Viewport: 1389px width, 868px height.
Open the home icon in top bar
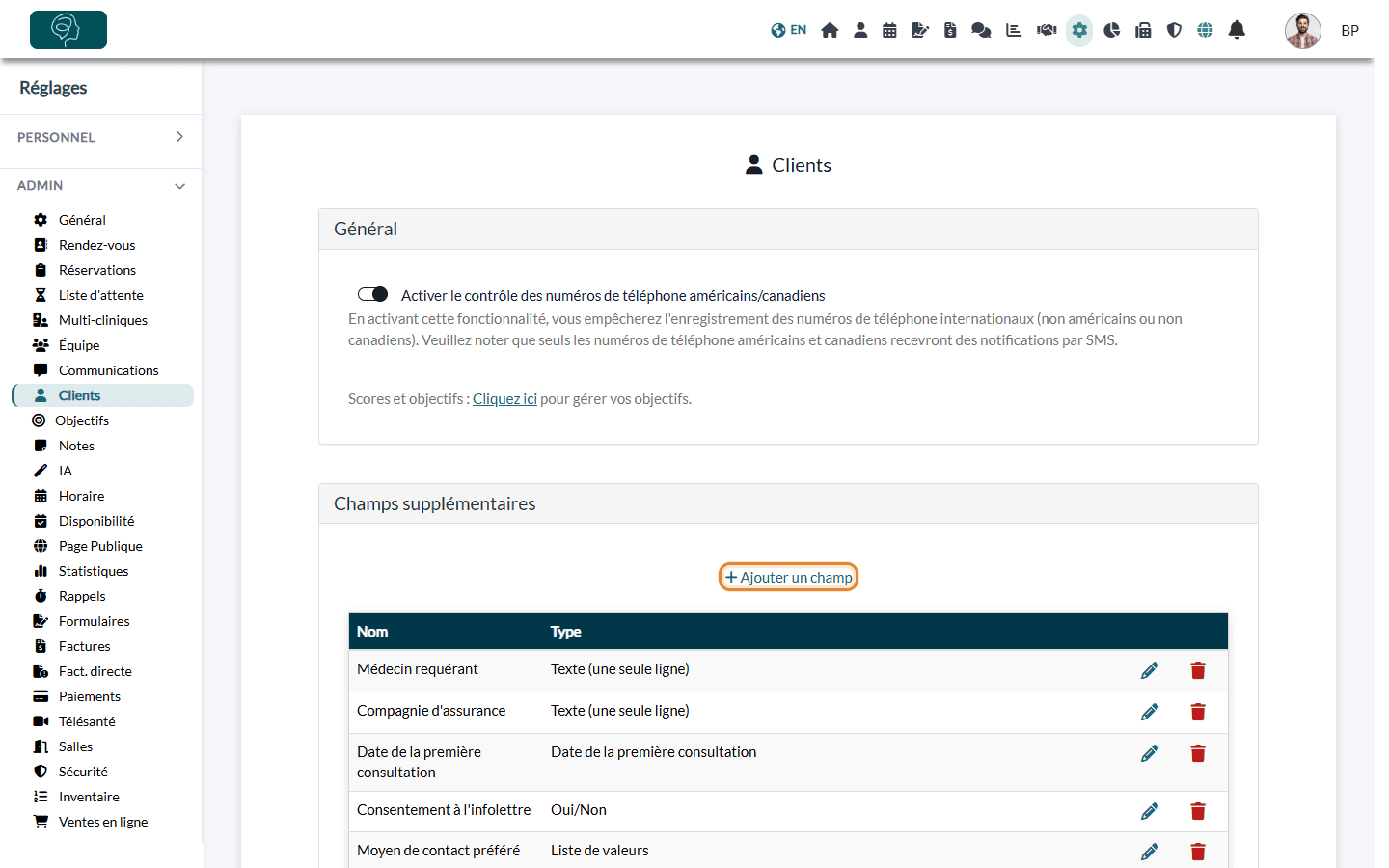(x=830, y=30)
